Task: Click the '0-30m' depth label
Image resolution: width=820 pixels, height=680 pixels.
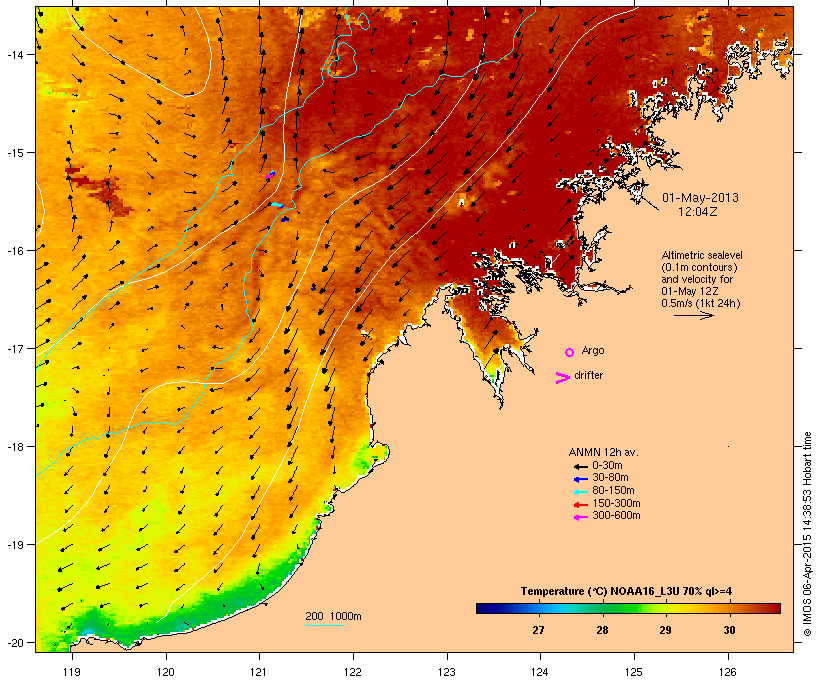Action: (x=607, y=466)
